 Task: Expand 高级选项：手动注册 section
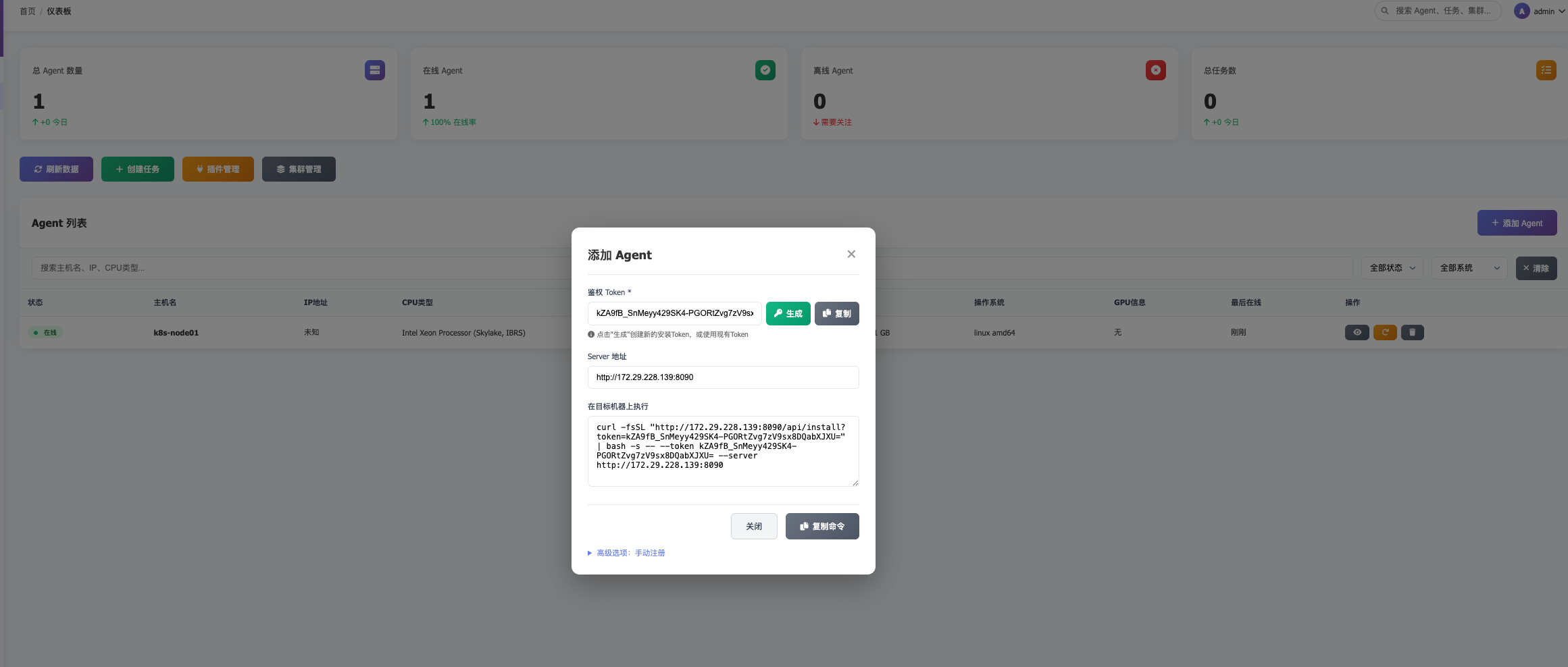(x=626, y=553)
